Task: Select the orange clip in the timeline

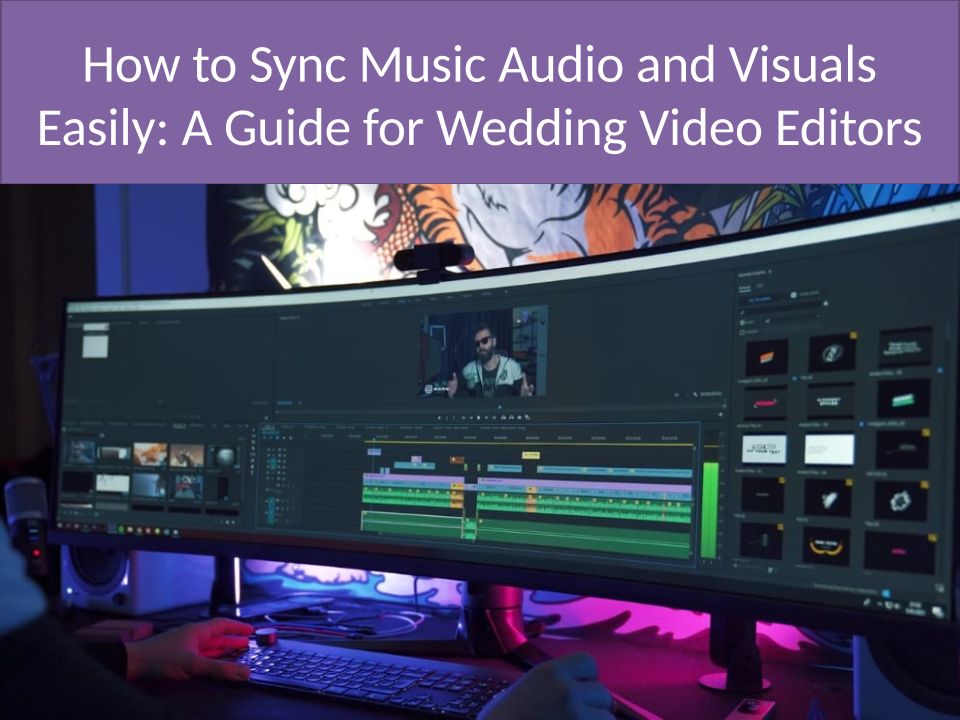Action: click(456, 461)
